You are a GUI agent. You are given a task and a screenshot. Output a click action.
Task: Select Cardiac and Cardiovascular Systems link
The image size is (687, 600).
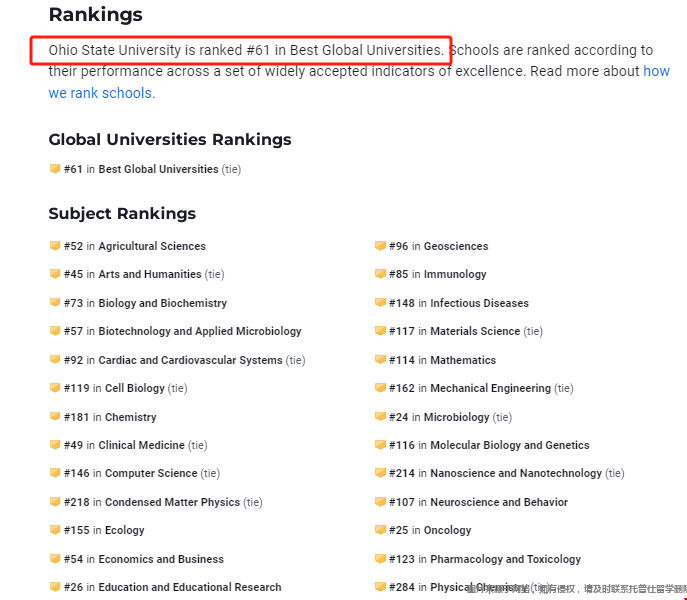pos(191,360)
